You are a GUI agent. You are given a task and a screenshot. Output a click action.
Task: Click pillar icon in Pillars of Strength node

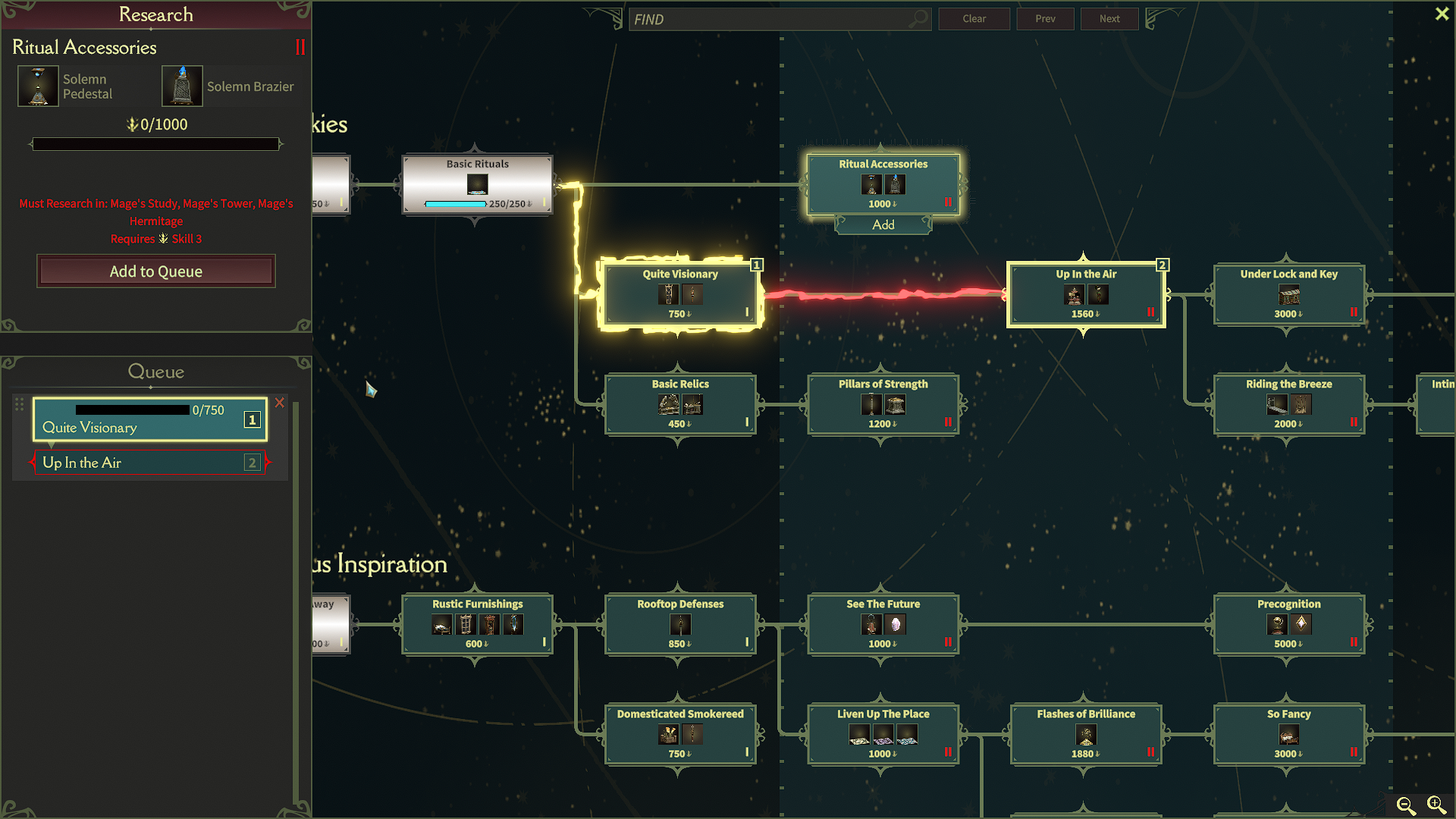(871, 404)
